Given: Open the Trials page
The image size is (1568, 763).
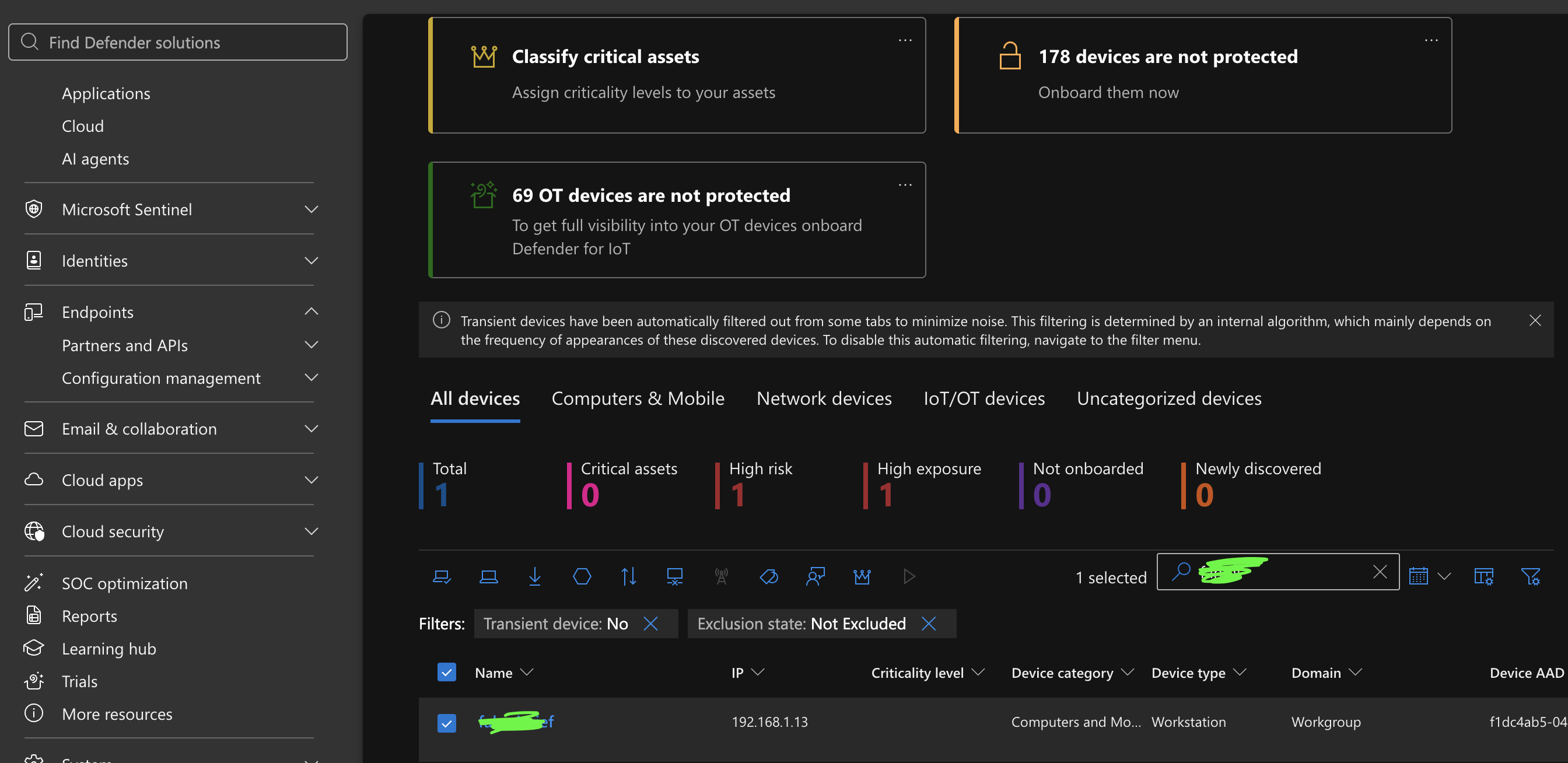Looking at the screenshot, I should tap(80, 681).
